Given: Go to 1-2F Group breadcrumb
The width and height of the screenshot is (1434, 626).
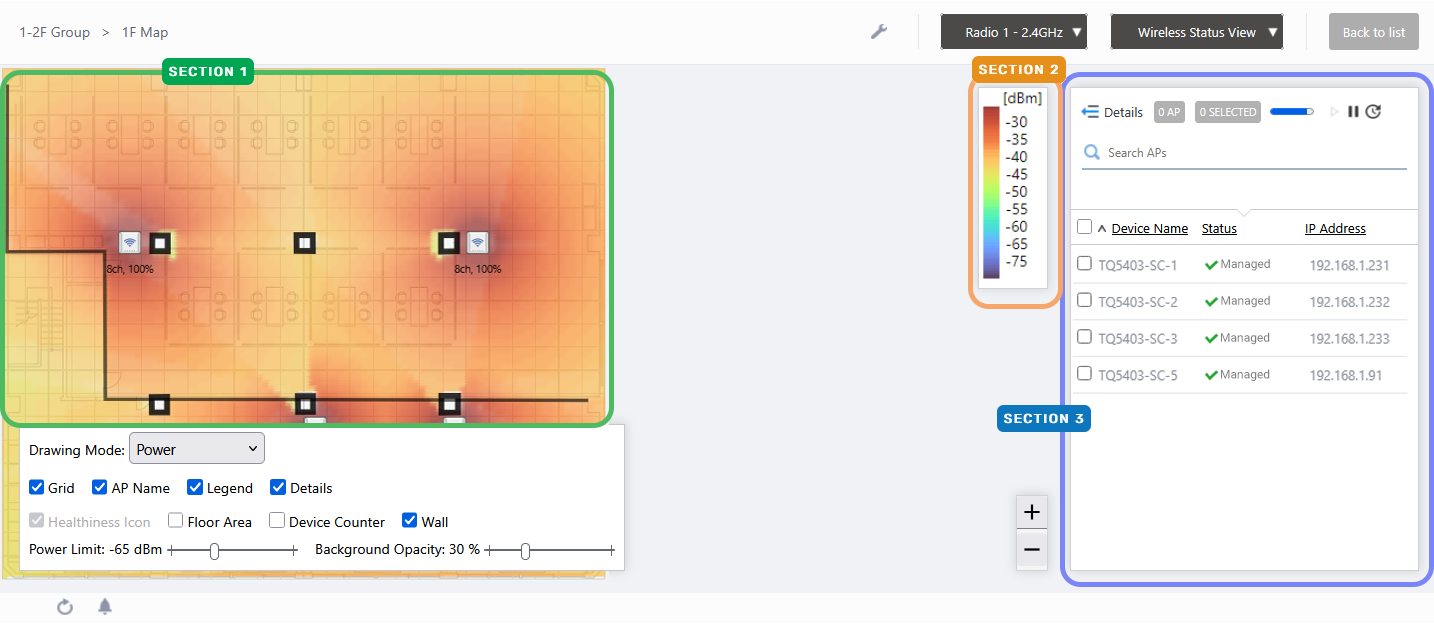Looking at the screenshot, I should click(55, 32).
